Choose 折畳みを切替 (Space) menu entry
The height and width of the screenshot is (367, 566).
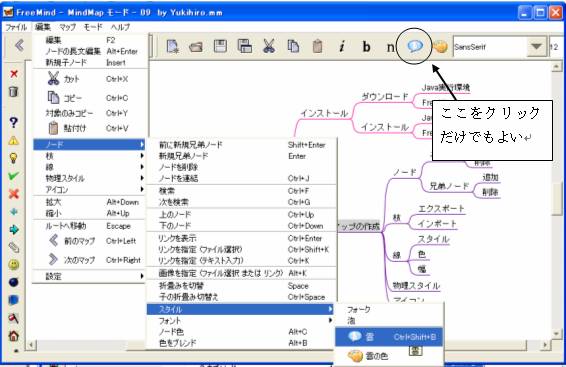[240, 285]
